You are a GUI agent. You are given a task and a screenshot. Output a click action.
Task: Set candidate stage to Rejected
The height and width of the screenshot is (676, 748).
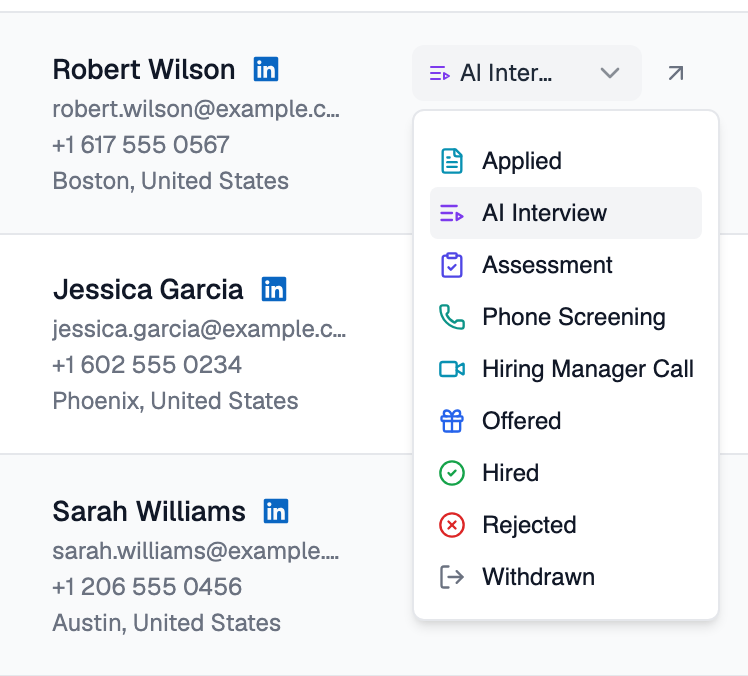click(566, 525)
